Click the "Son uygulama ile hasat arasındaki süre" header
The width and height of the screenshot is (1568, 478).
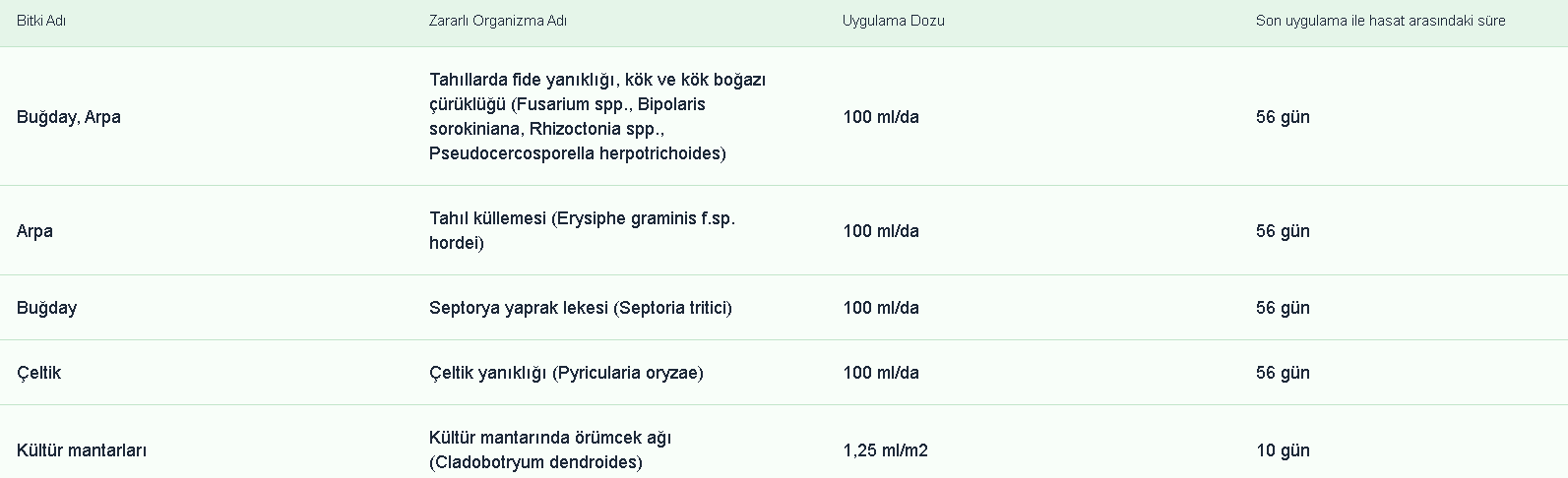pos(1380,21)
